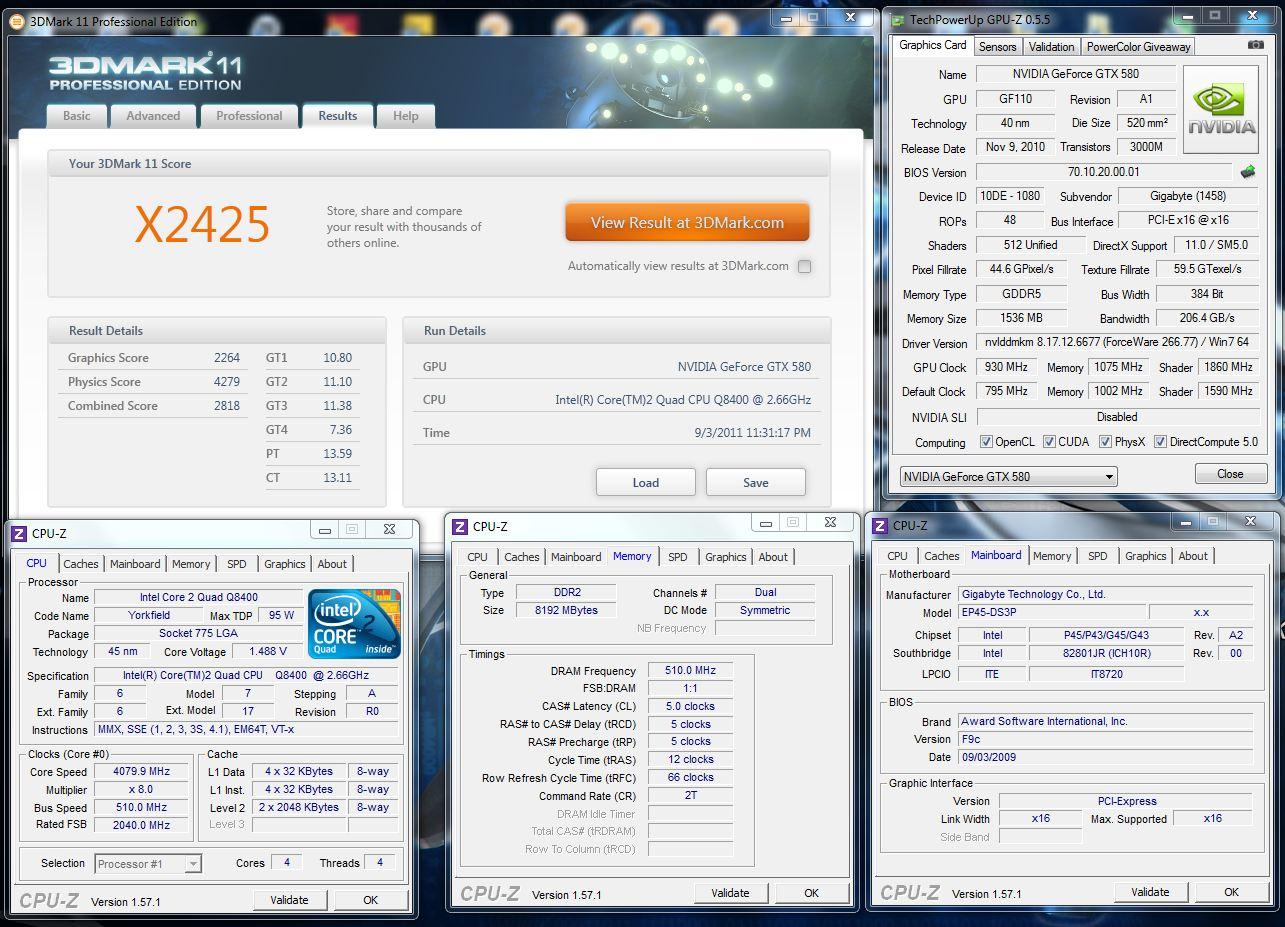This screenshot has width=1285, height=927.
Task: Open SPD tab in CPU-Z CPU window
Action: pos(236,564)
